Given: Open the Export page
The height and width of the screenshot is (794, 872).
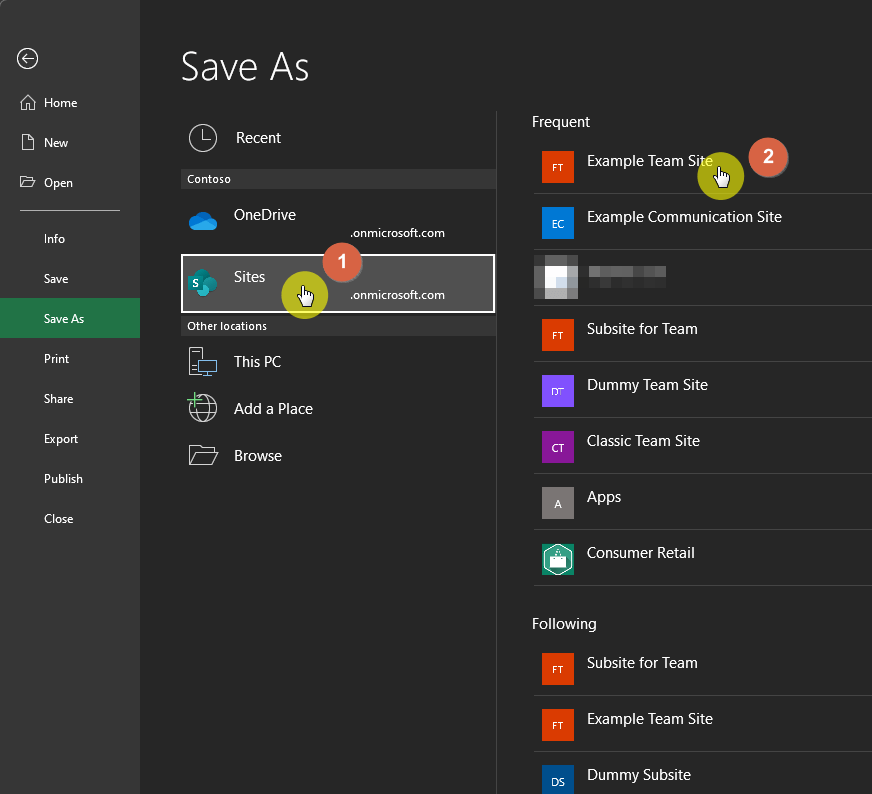Looking at the screenshot, I should [x=70, y=439].
